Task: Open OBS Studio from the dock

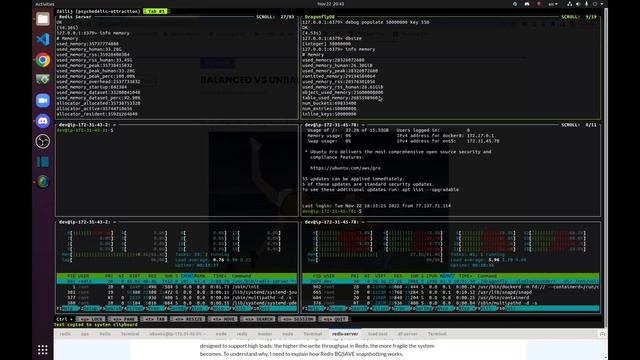Action: pos(42,141)
